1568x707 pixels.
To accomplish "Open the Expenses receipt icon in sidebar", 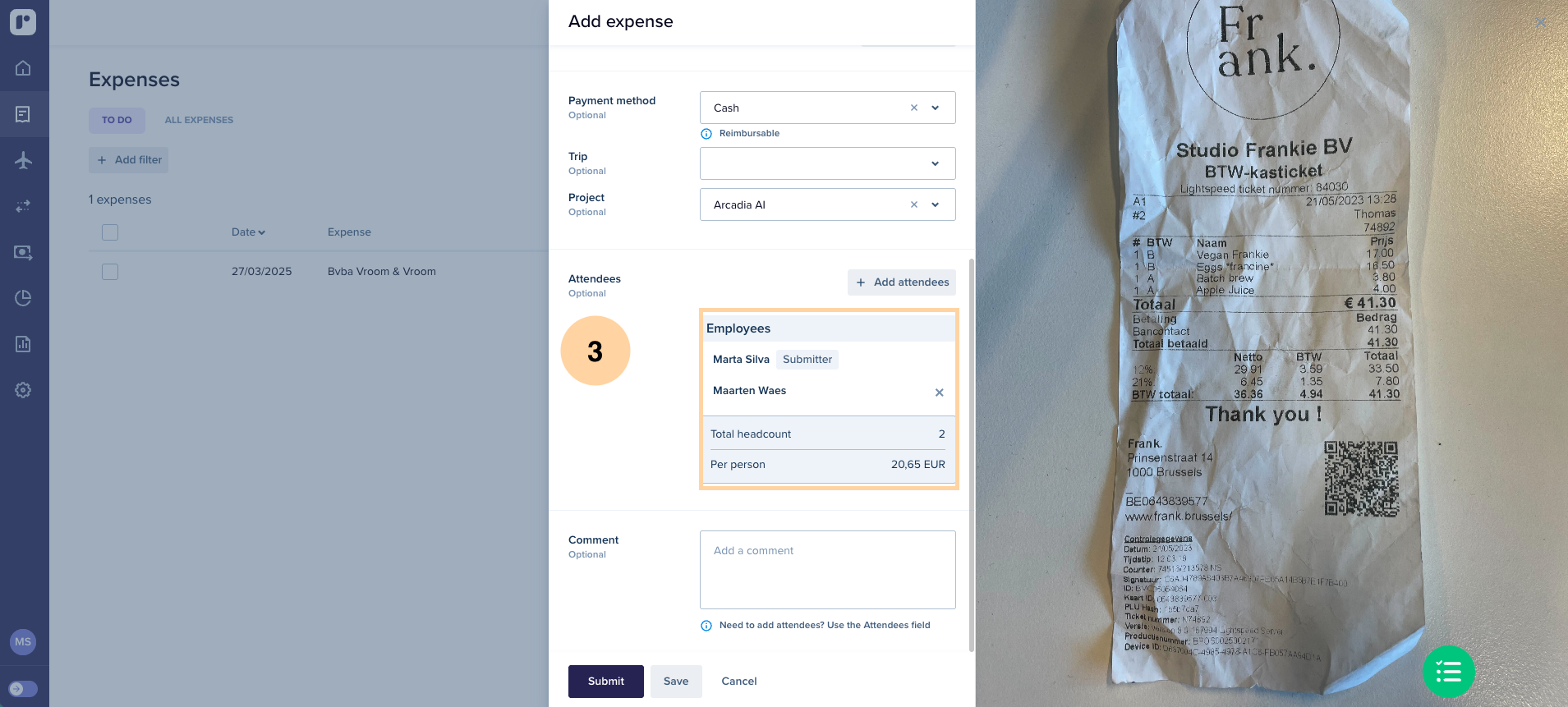I will pos(23,114).
